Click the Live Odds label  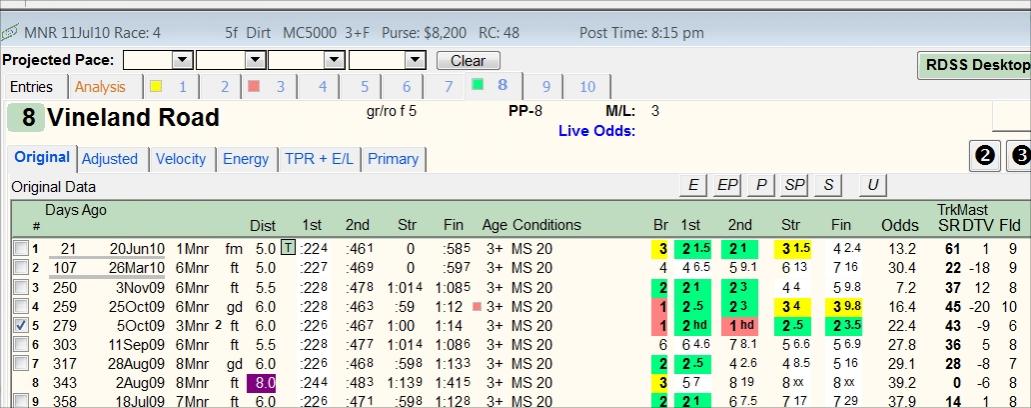597,131
